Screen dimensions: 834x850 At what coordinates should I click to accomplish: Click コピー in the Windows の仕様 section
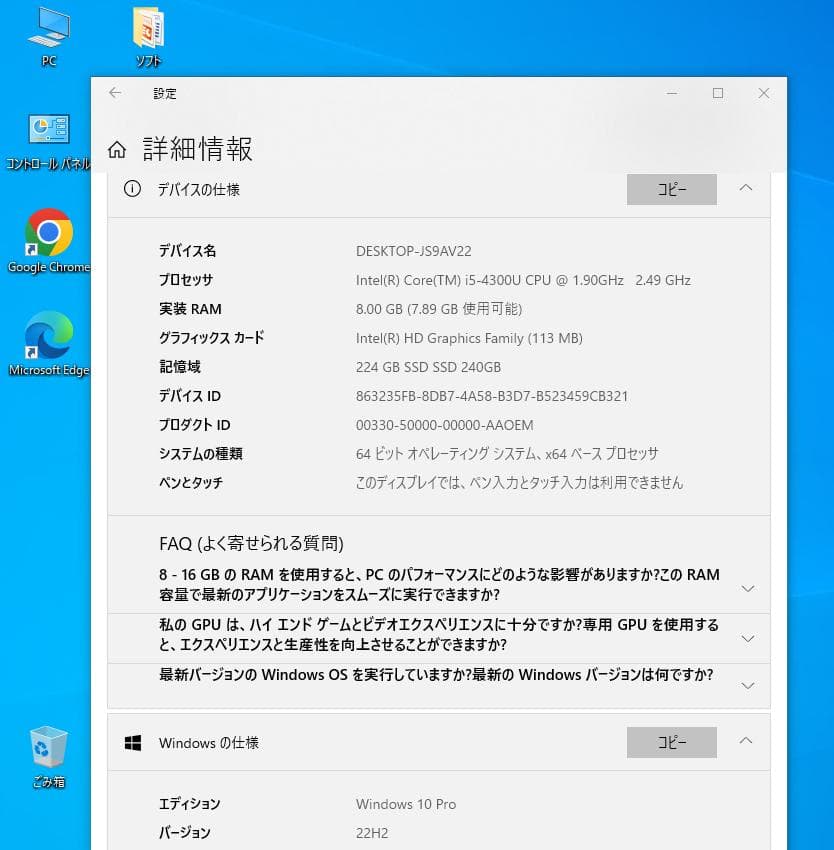pyautogui.click(x=671, y=743)
